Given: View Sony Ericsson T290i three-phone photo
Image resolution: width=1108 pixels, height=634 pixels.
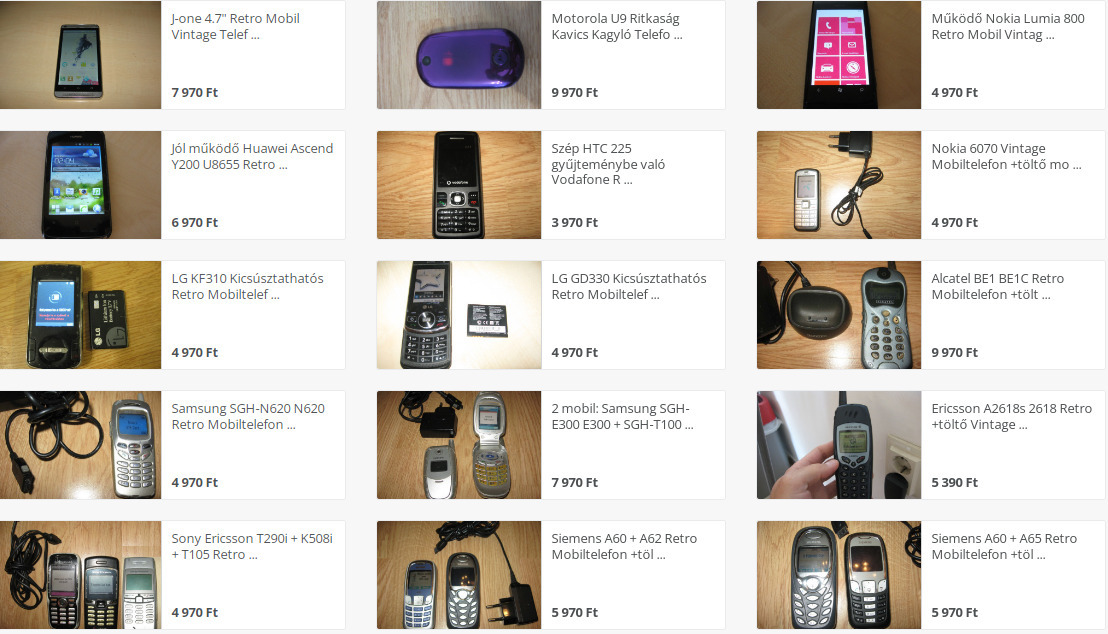Looking at the screenshot, I should [81, 575].
